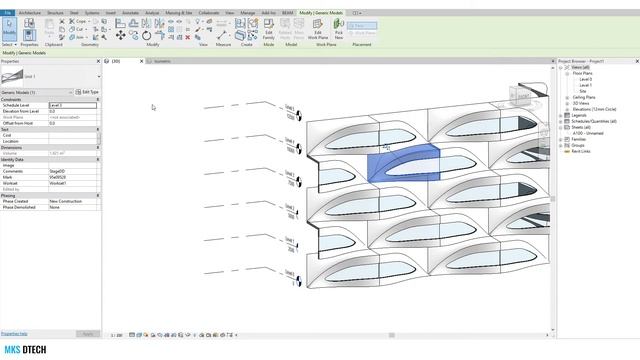Screen dimensions: 640x360
Task: Expand the Groups node
Action: pos(561,145)
